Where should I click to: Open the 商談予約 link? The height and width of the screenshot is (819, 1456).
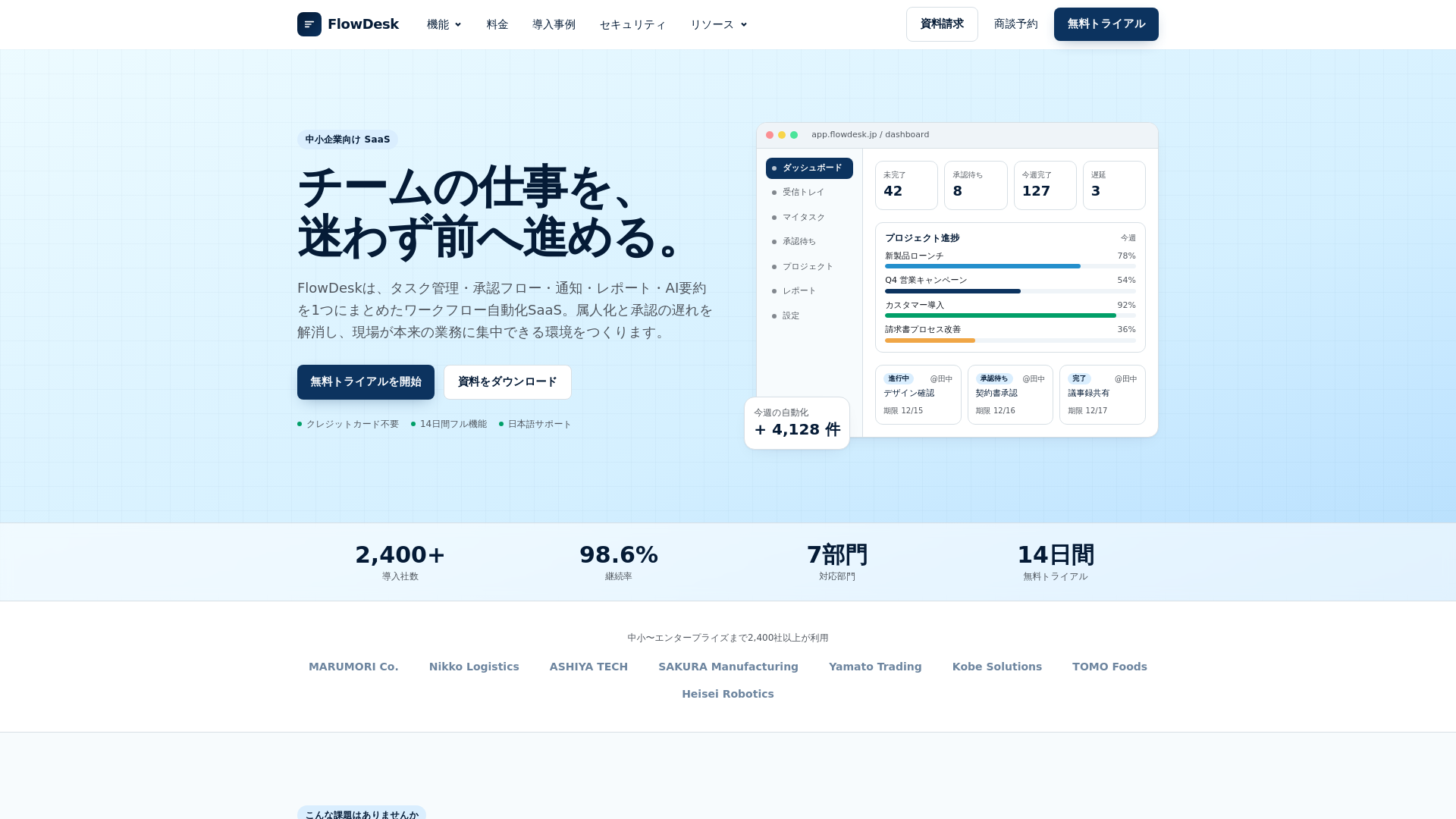coord(1015,24)
